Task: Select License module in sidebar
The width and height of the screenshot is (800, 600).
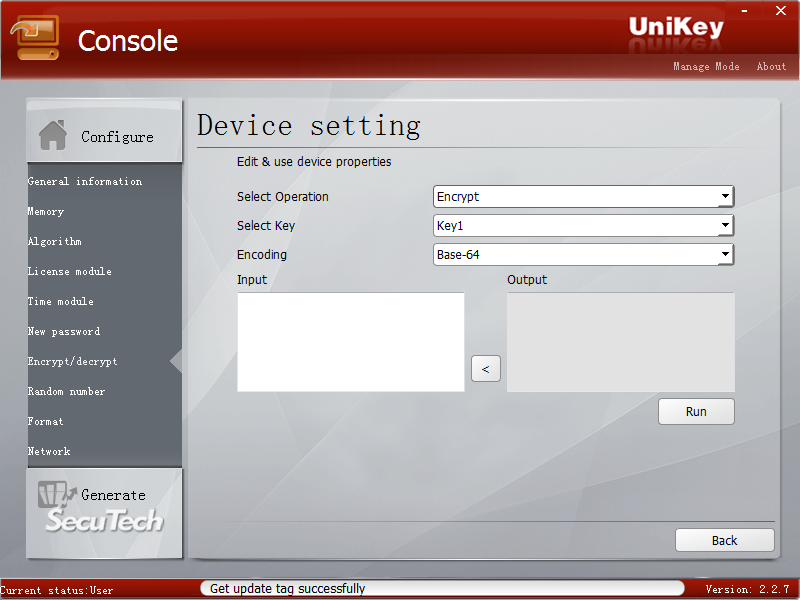Action: (69, 271)
